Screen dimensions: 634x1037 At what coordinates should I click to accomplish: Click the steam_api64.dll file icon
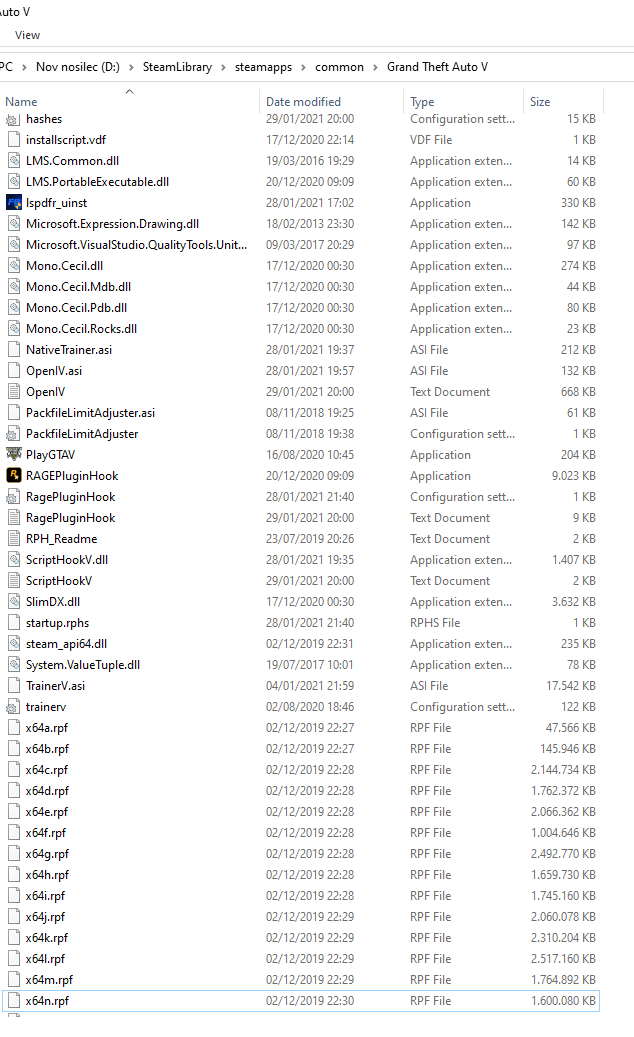pyautogui.click(x=13, y=643)
